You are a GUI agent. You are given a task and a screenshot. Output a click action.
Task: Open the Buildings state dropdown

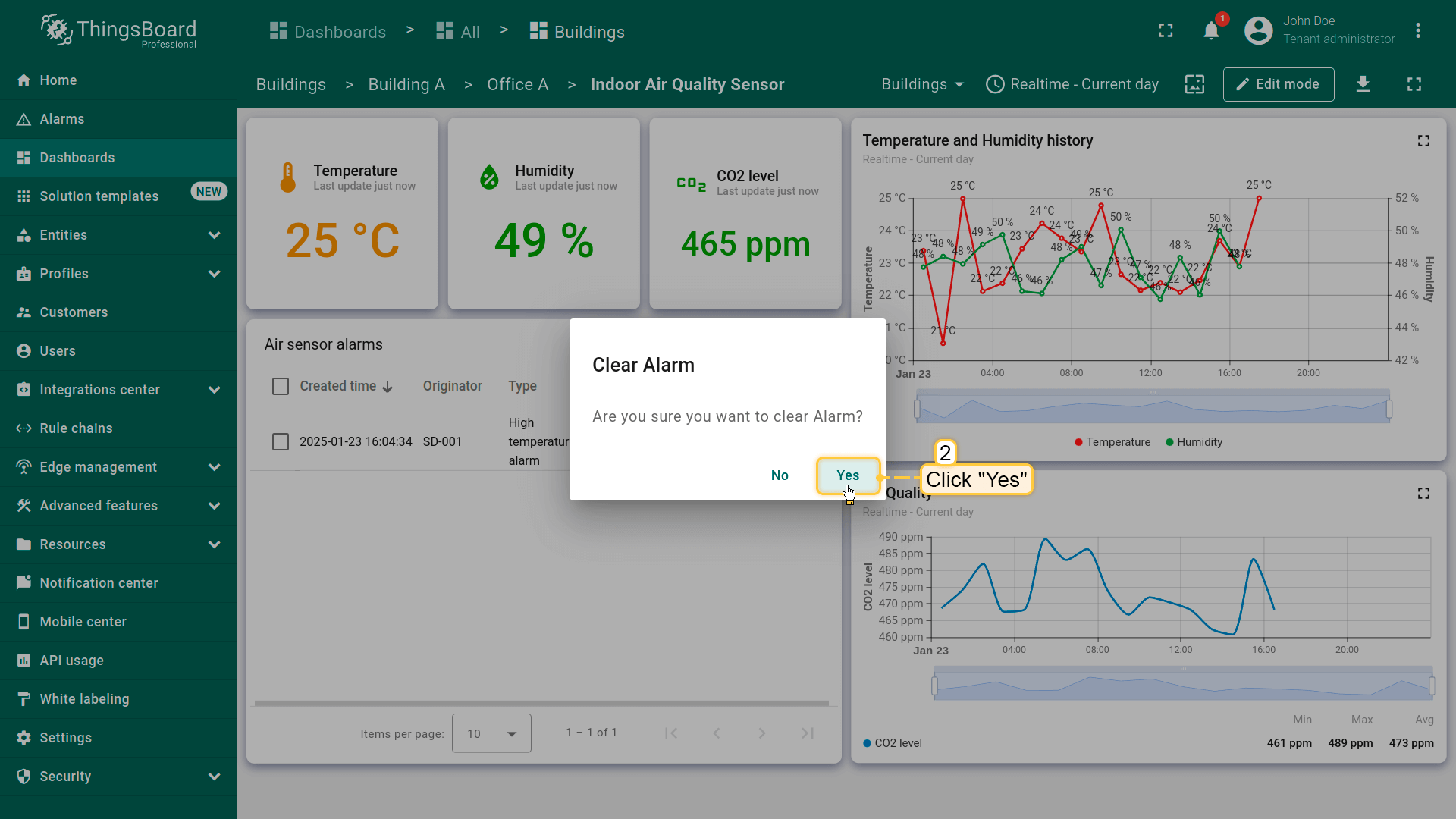pos(922,84)
